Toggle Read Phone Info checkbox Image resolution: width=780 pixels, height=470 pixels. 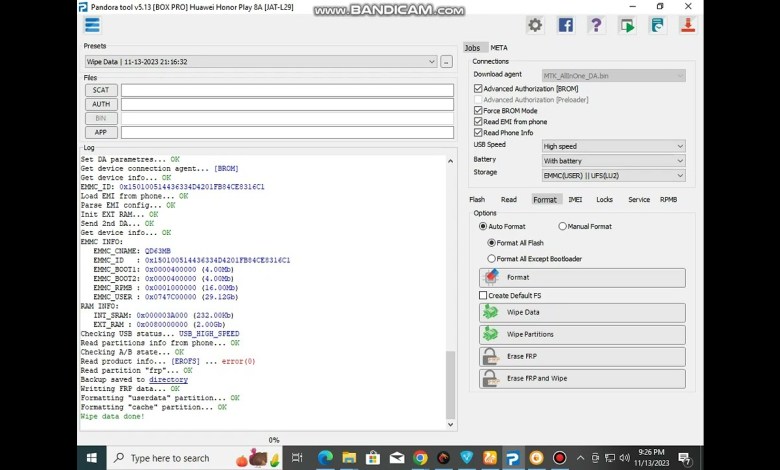pos(478,133)
